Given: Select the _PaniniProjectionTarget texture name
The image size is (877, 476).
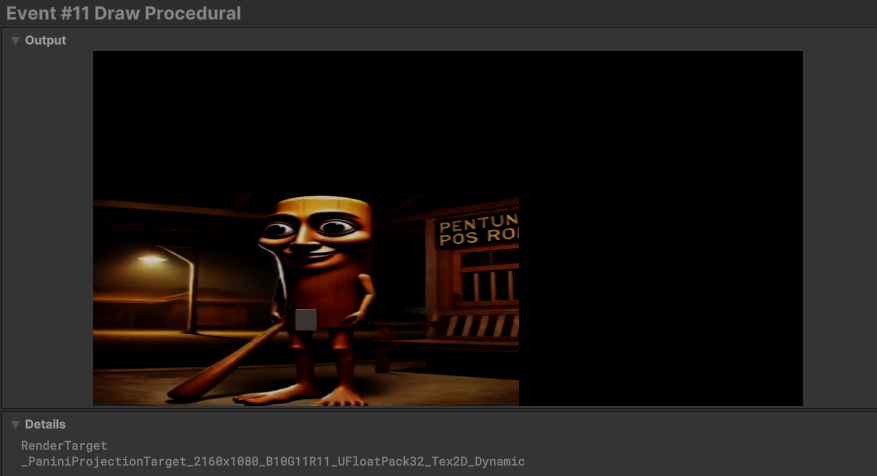Looking at the screenshot, I should tap(273, 461).
